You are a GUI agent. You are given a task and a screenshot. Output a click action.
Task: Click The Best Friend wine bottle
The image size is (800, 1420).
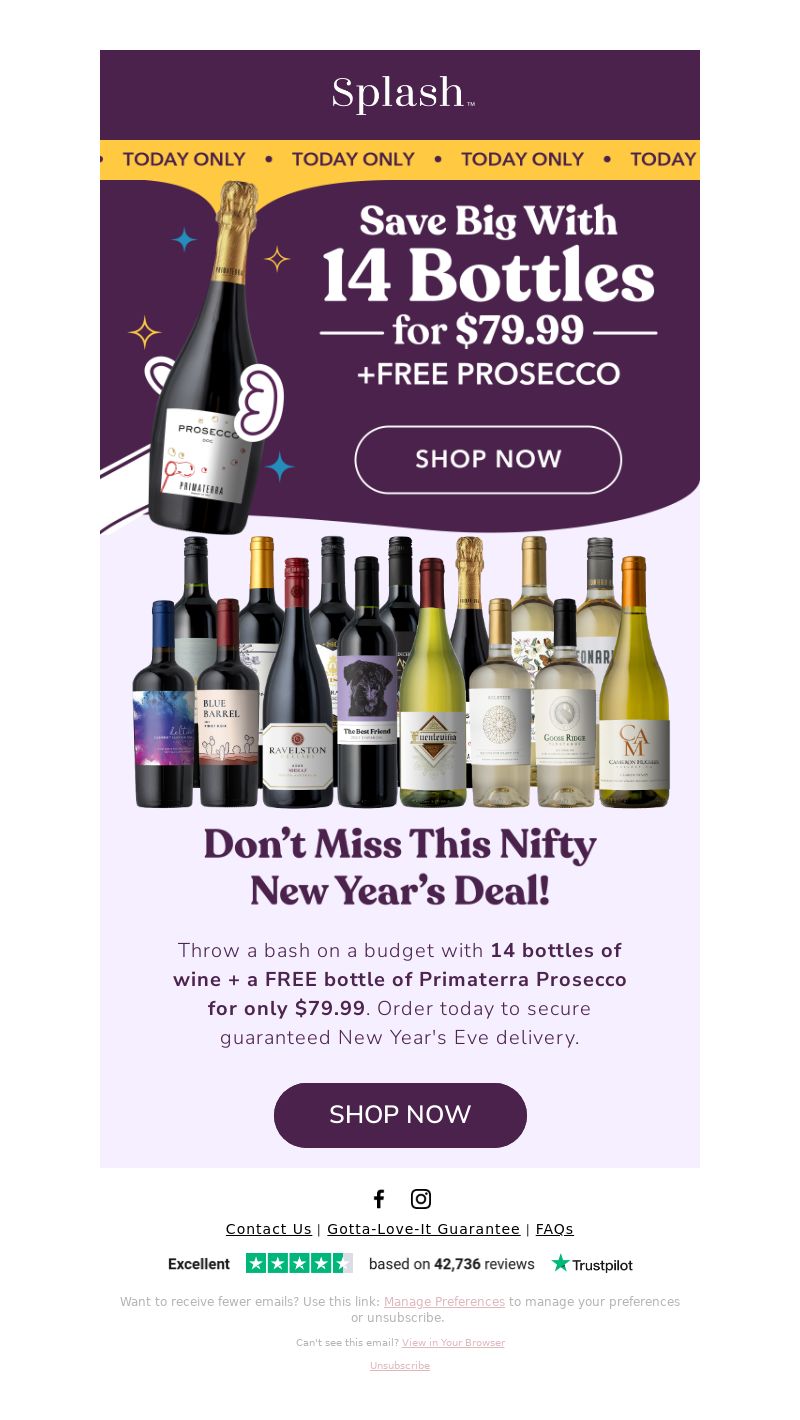(367, 682)
